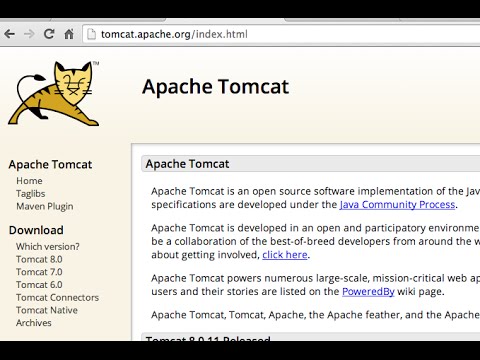Click the Tomcat 8.0.11 Released heading
The image size is (480, 360).
(208, 338)
